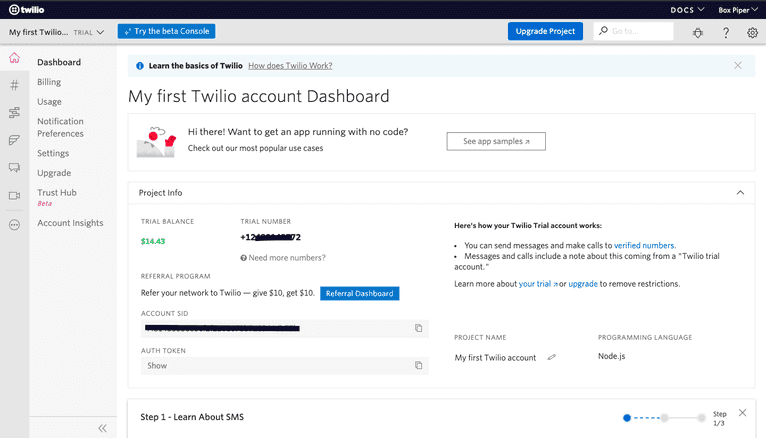Open the settings gear icon

tap(753, 32)
